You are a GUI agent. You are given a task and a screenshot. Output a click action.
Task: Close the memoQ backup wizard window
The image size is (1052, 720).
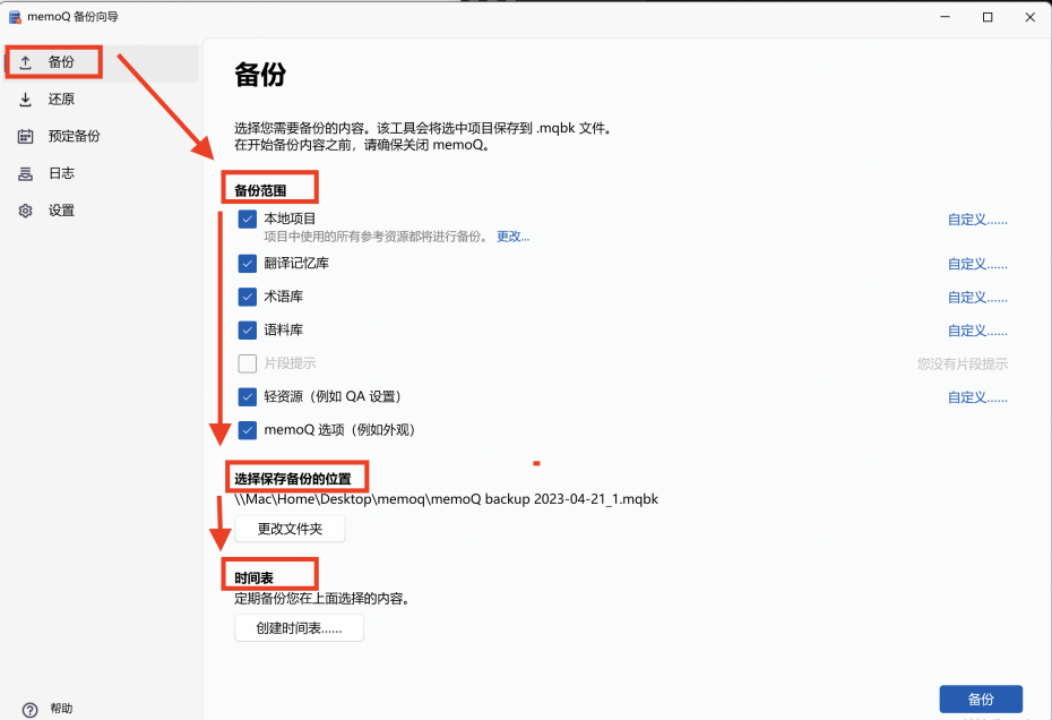(x=1030, y=17)
